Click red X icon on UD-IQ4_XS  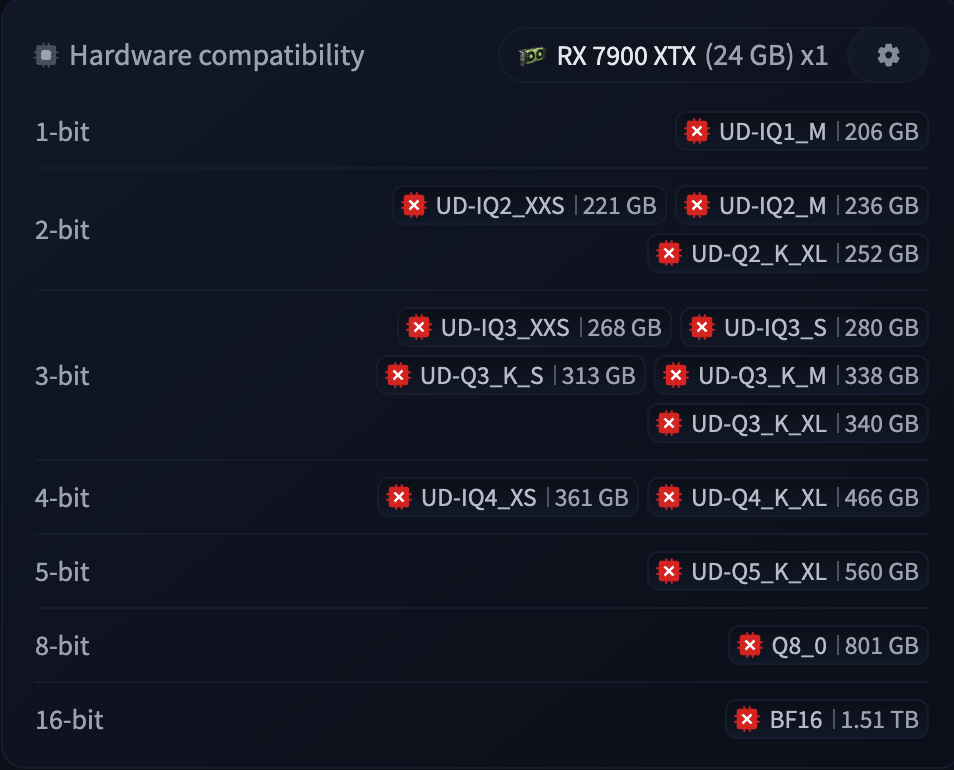pos(399,498)
